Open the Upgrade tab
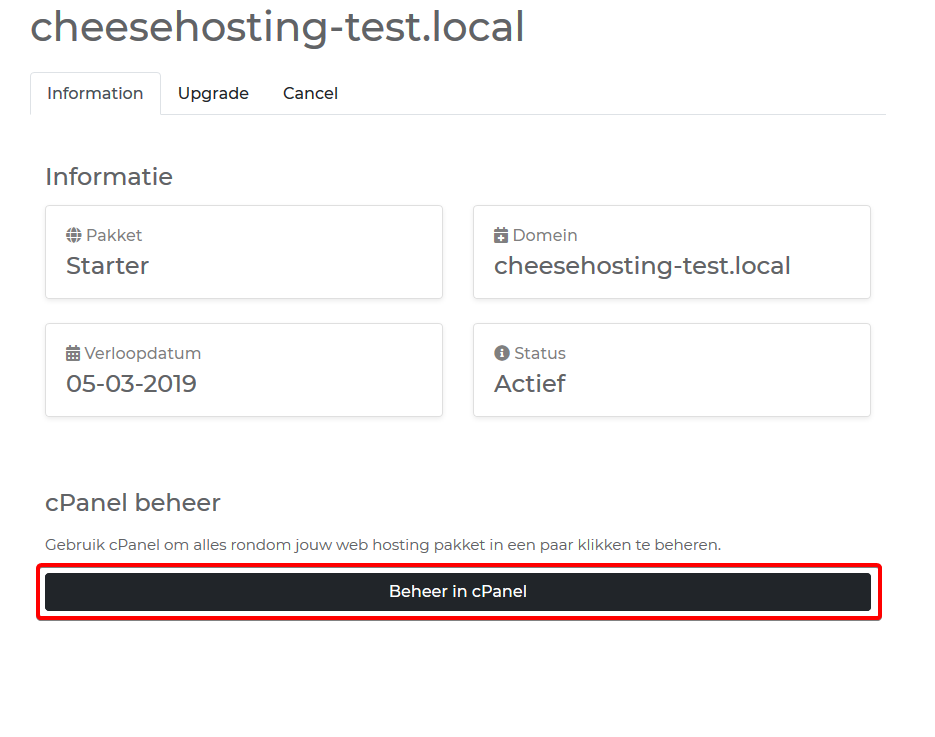Image resolution: width=935 pixels, height=737 pixels. coord(213,94)
